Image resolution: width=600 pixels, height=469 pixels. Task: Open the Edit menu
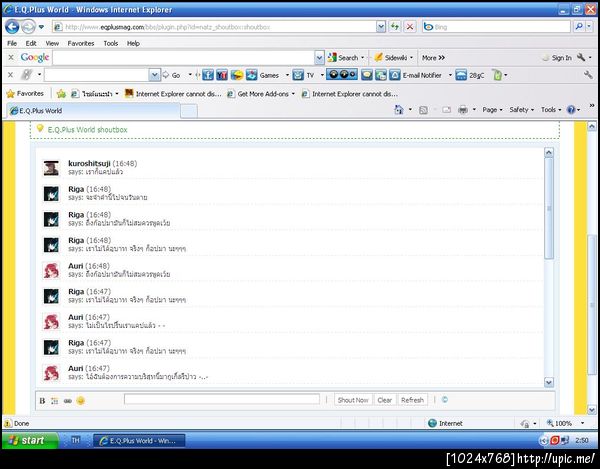pos(31,43)
